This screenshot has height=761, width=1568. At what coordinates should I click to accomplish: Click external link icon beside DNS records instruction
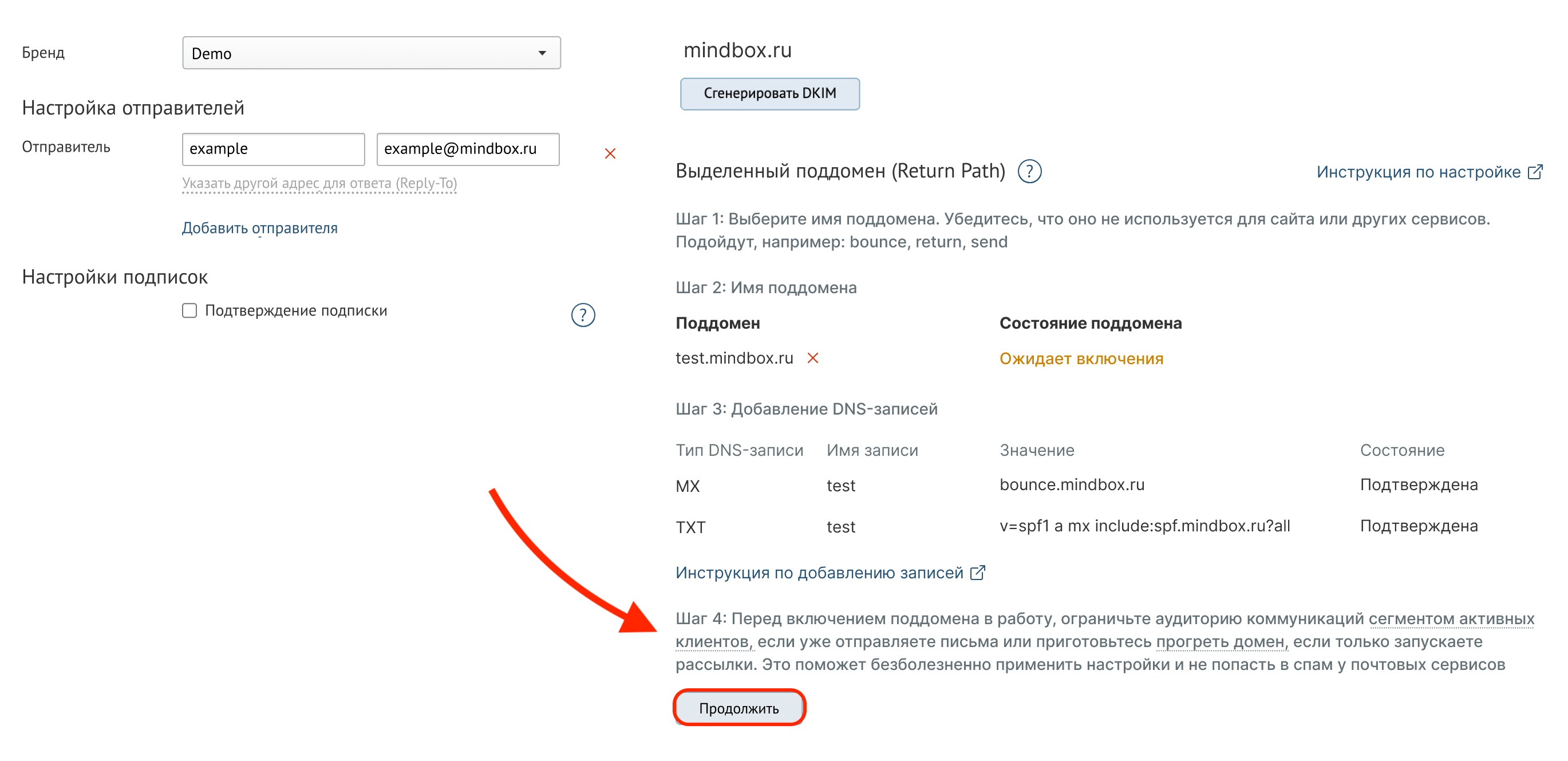[977, 573]
